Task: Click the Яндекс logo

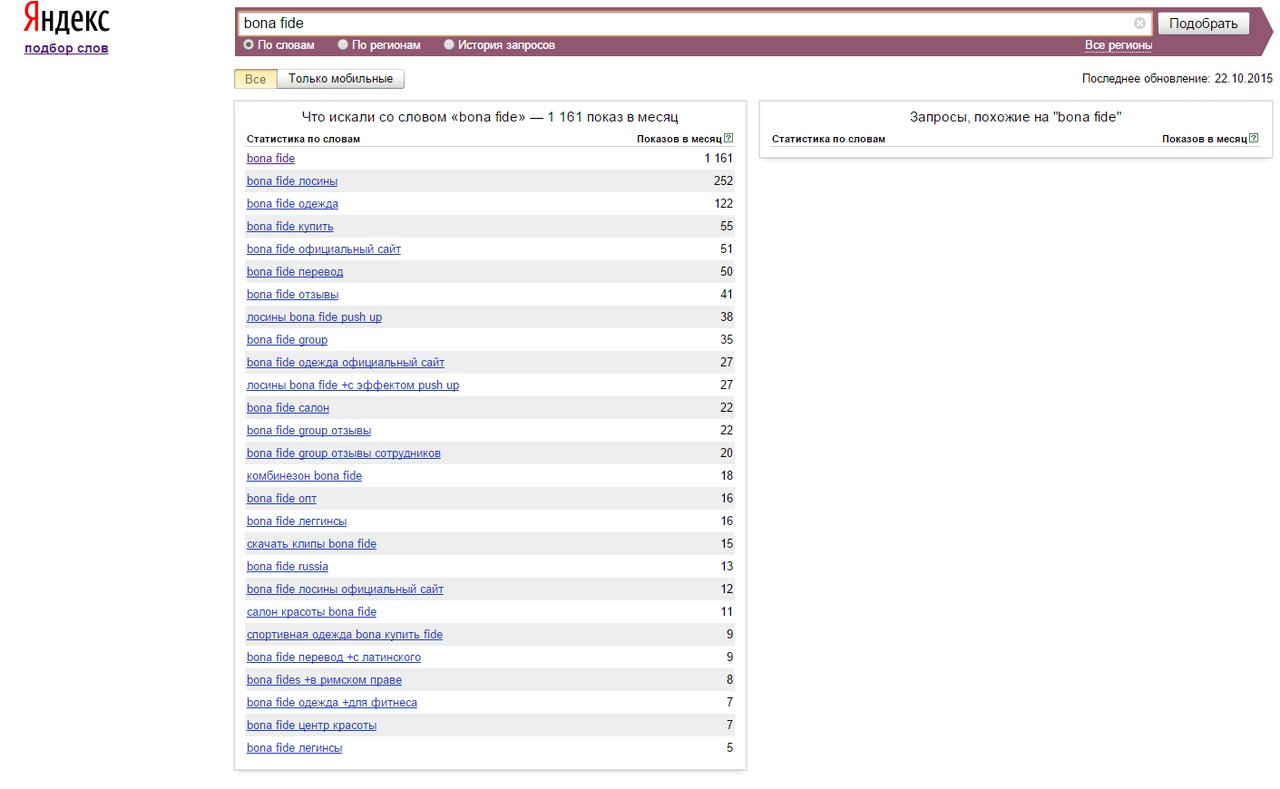Action: [x=67, y=20]
